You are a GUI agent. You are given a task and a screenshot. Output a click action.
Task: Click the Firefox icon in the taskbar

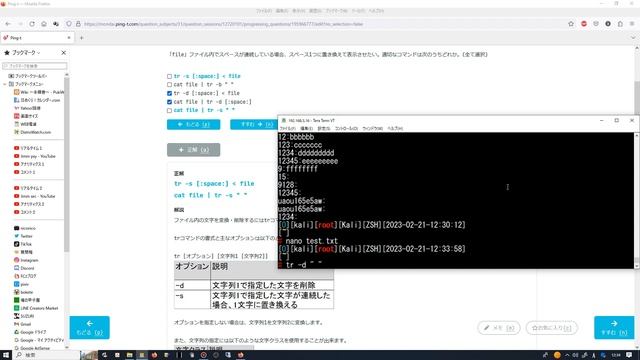[x=154, y=355]
